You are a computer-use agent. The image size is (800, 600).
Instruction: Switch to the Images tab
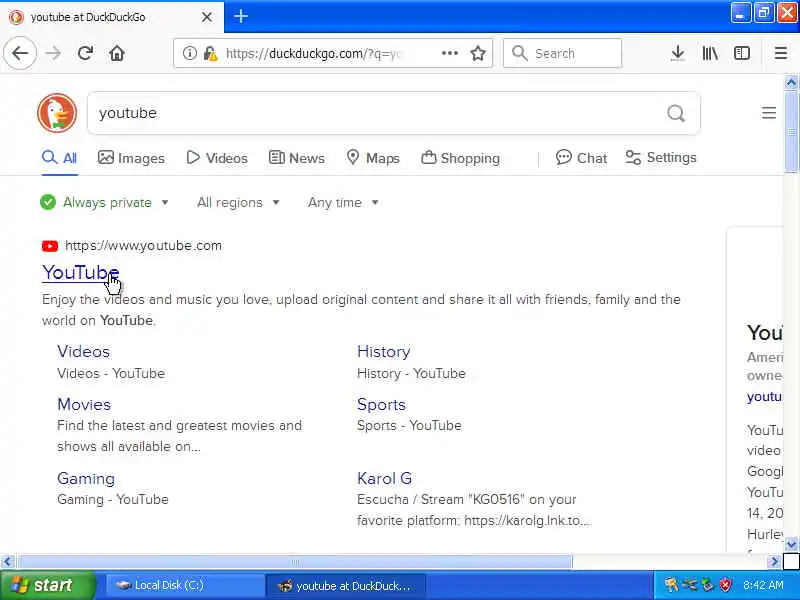click(x=131, y=158)
